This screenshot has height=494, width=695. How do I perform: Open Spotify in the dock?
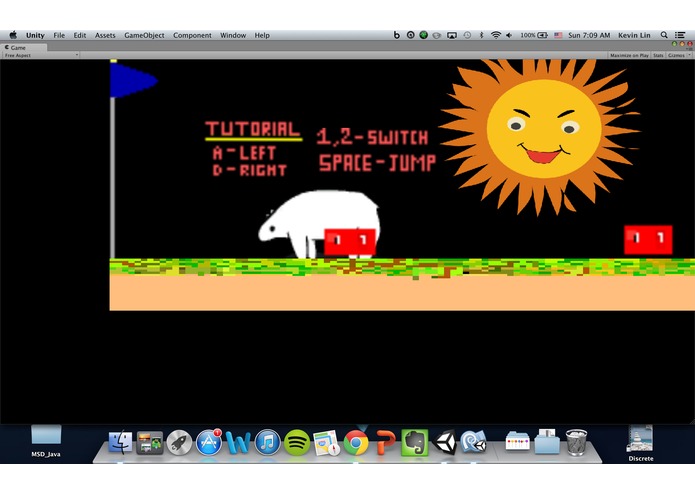tap(297, 442)
